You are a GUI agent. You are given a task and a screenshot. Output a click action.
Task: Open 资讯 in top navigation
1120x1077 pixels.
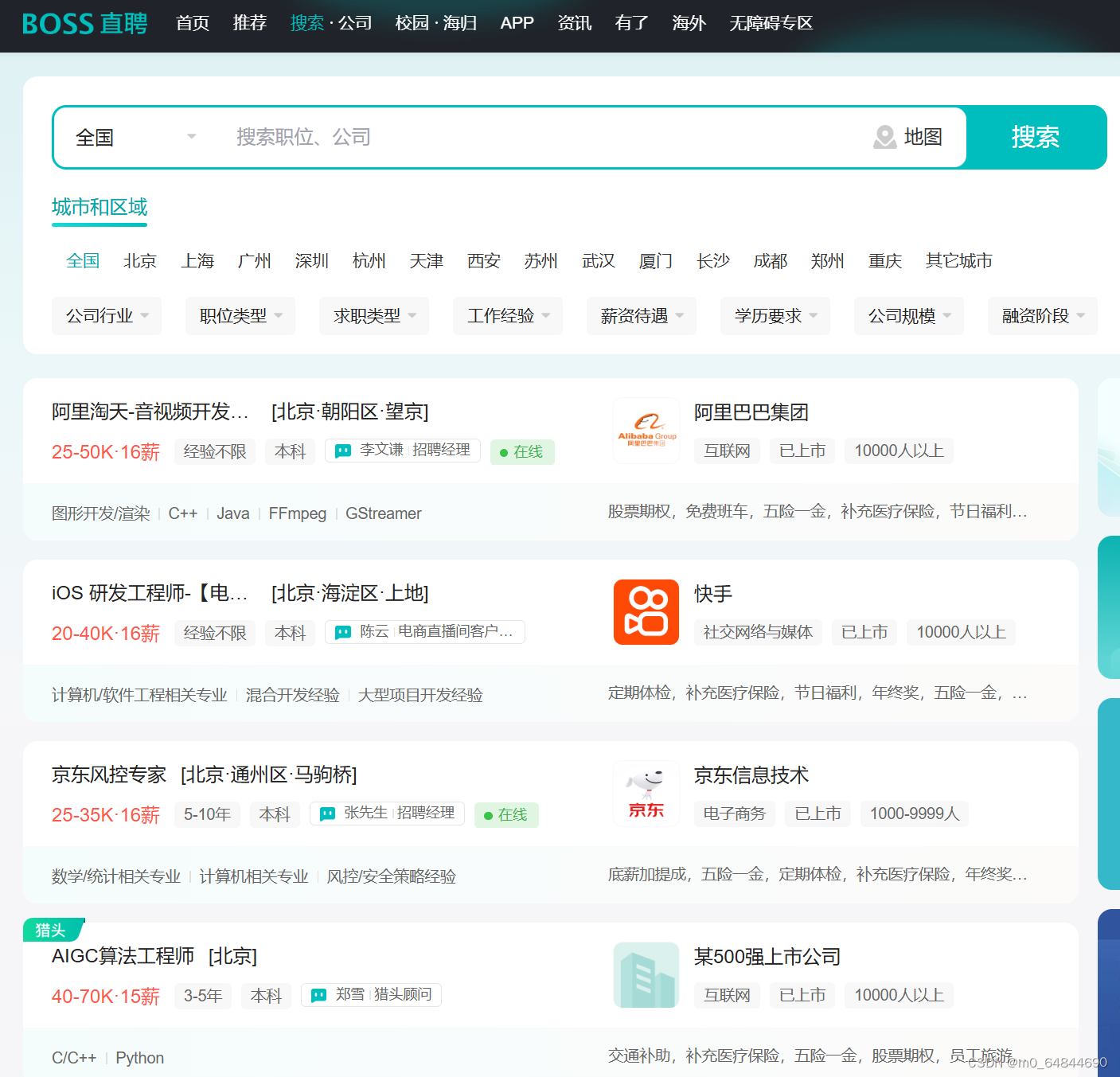(575, 23)
